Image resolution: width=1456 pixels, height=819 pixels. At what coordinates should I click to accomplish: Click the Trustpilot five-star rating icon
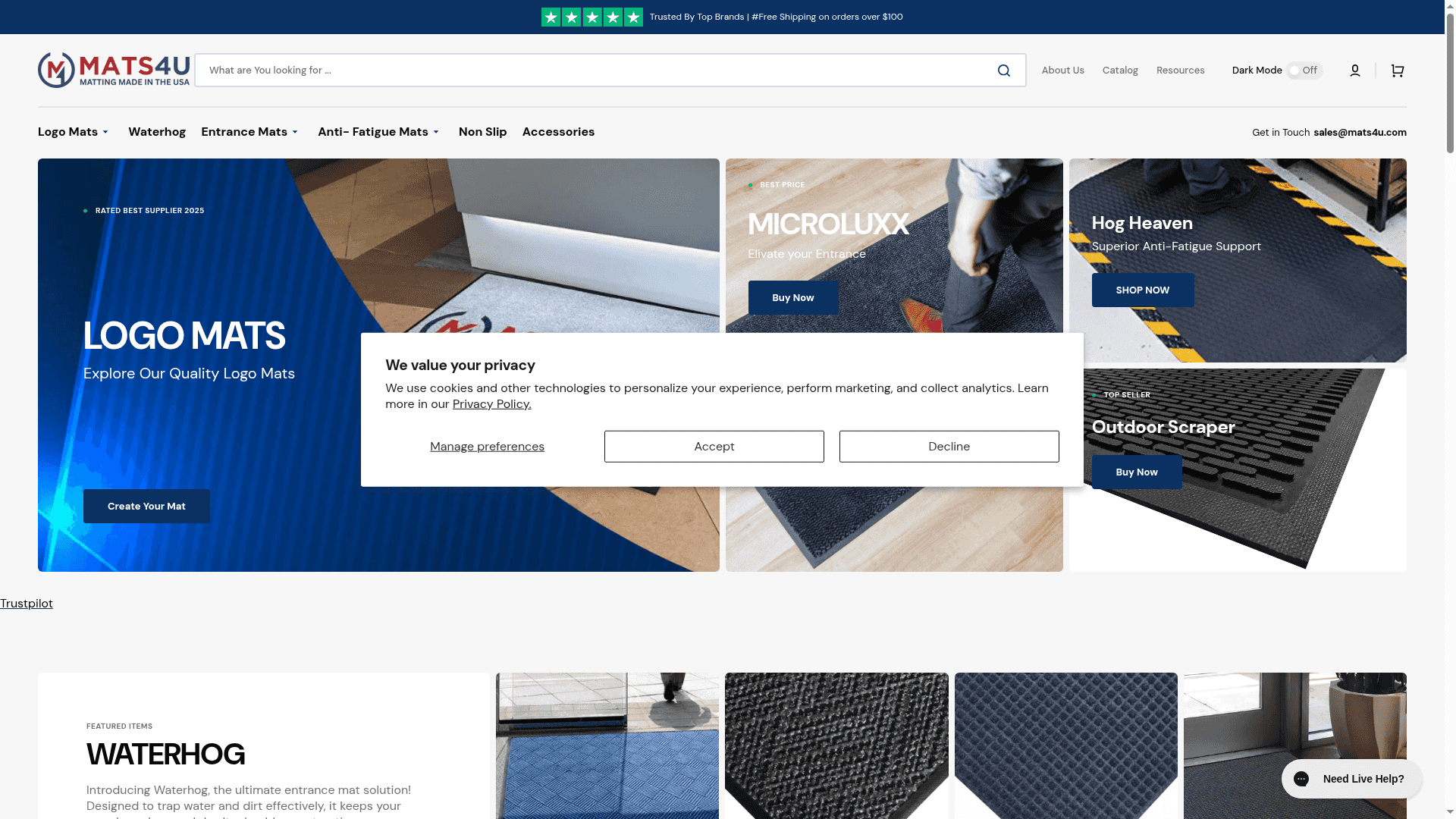point(591,17)
